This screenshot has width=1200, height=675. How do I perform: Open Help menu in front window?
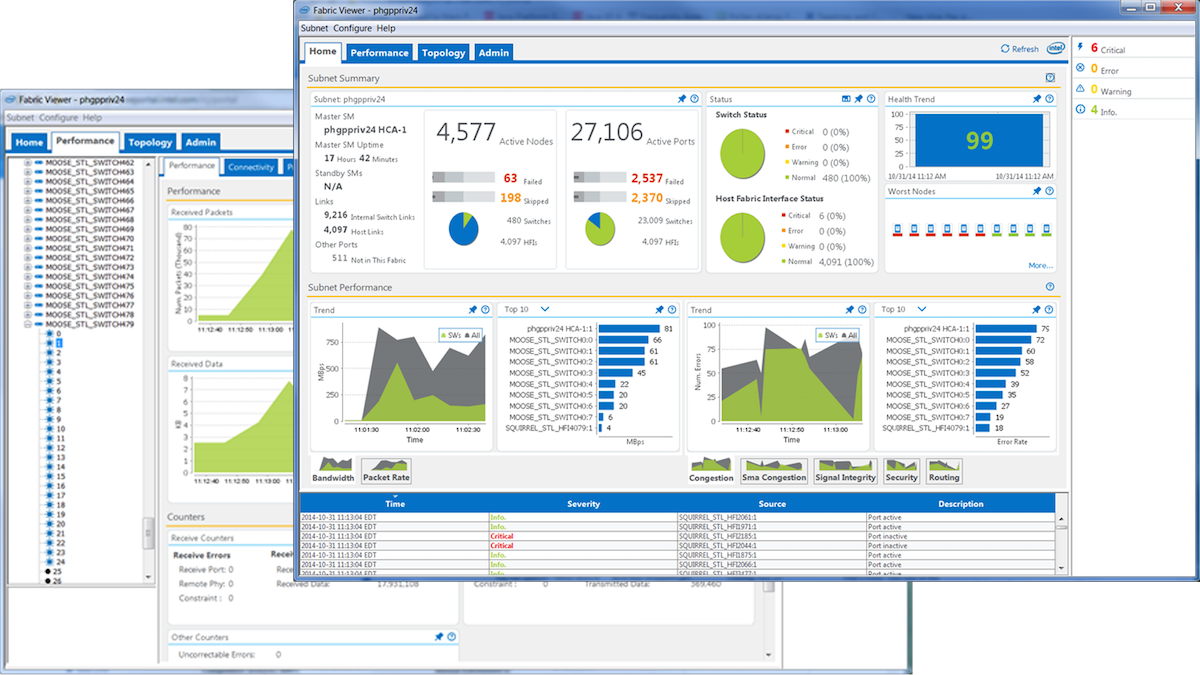point(386,28)
